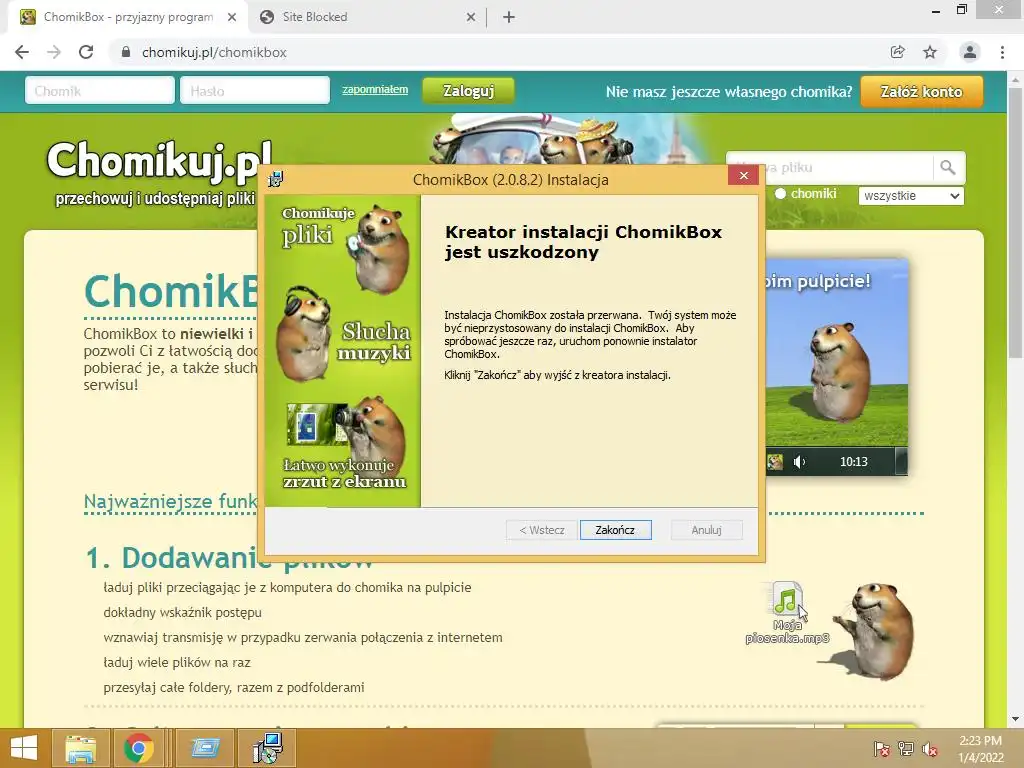The image size is (1024, 768).
Task: Click text 'przesyłaj całe foldery, razem z podfolderami'
Action: tap(234, 687)
